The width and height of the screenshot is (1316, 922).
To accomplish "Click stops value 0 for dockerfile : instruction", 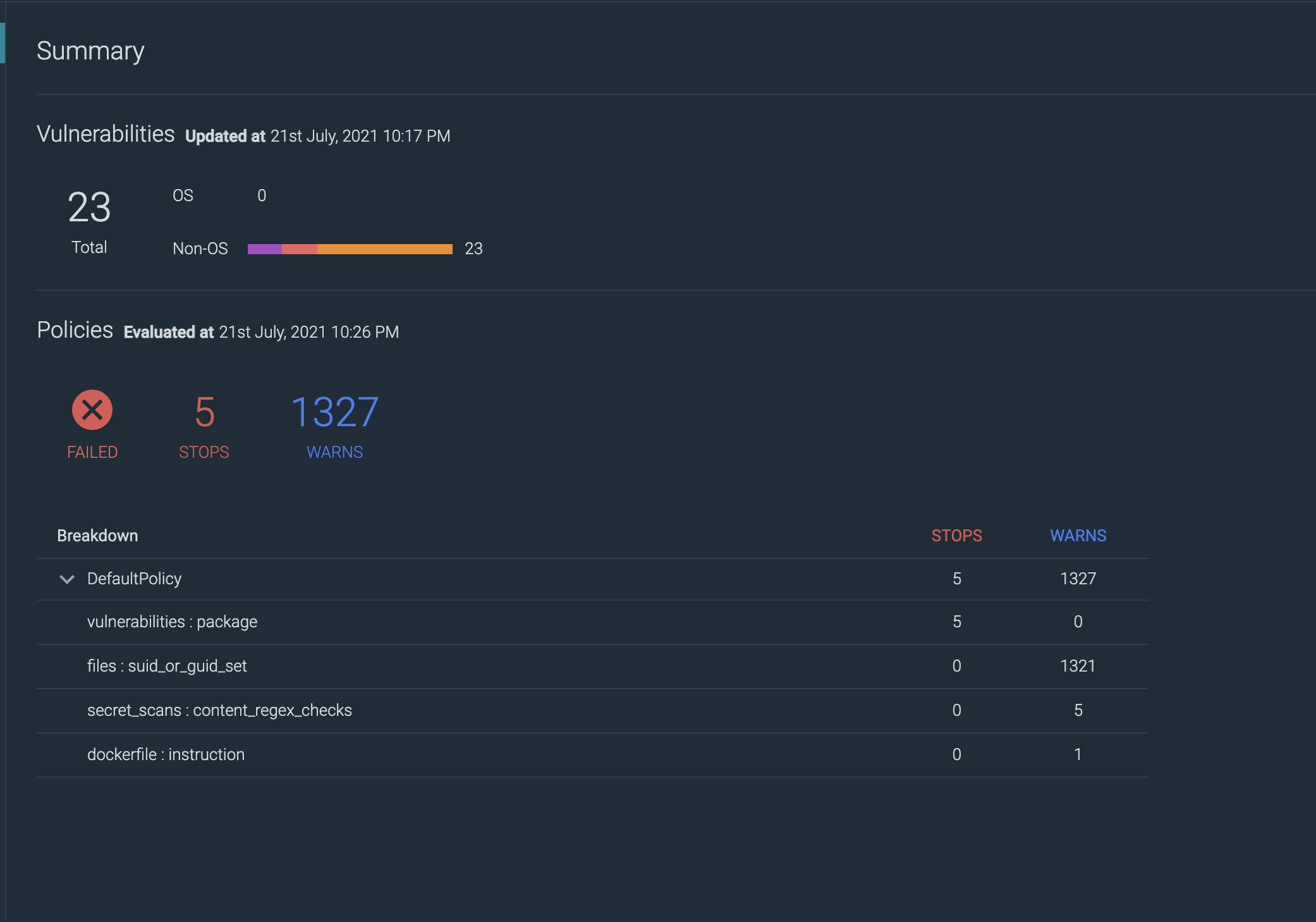I will pyautogui.click(x=957, y=754).
